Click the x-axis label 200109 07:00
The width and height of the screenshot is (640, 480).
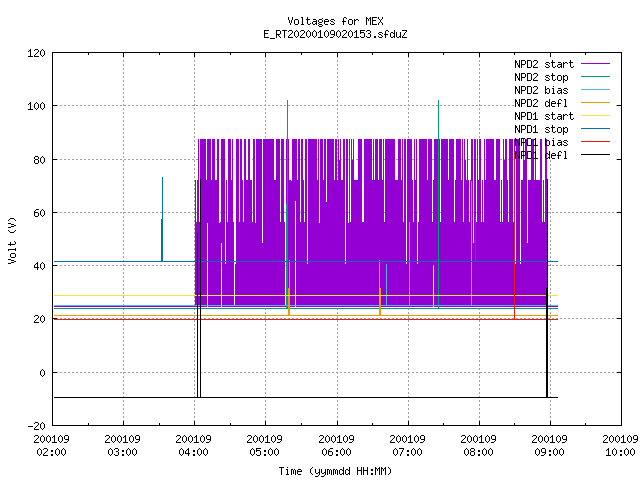click(x=407, y=446)
